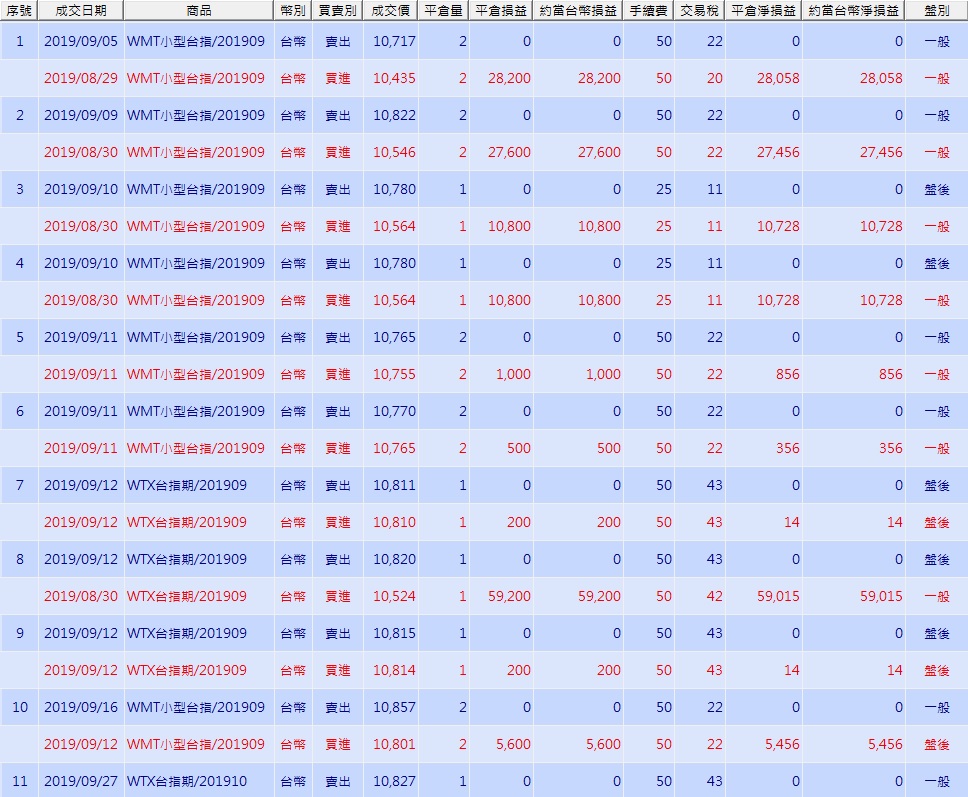Select row number 7 WTX台指期 entry
The height and width of the screenshot is (797, 968).
484,485
